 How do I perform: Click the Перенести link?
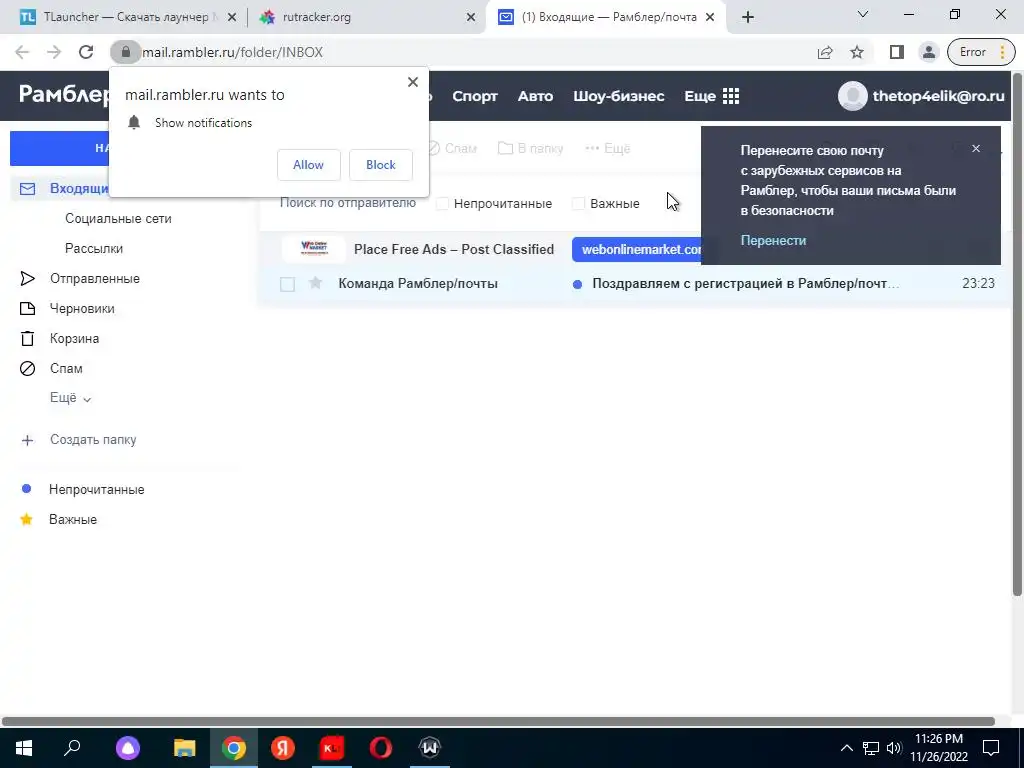773,240
